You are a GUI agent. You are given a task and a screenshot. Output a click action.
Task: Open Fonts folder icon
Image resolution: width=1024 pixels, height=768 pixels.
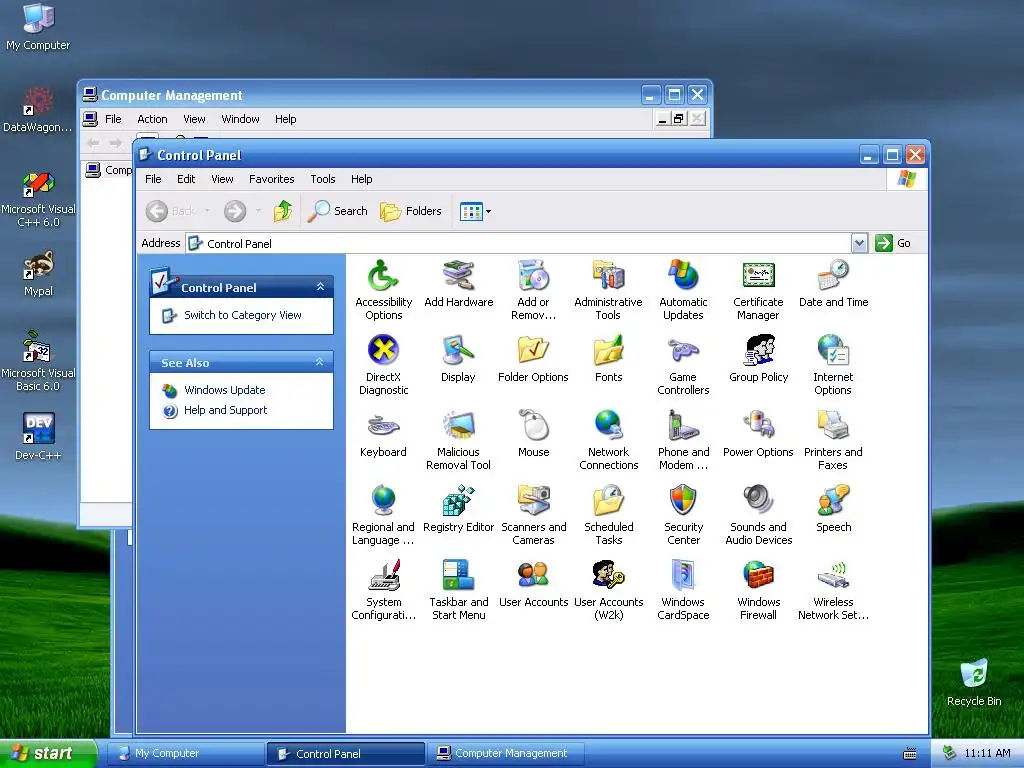click(x=608, y=359)
